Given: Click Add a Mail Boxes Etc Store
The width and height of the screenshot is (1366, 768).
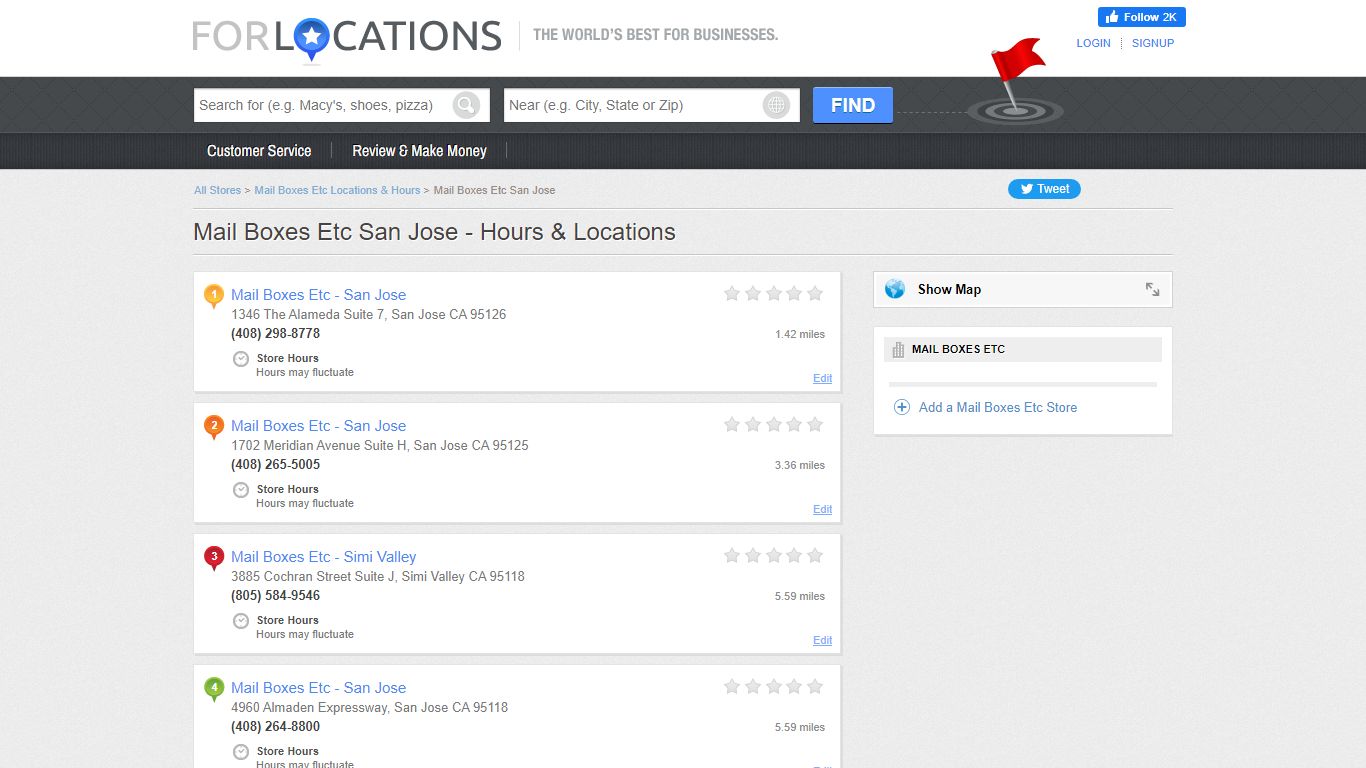Looking at the screenshot, I should click(x=998, y=407).
